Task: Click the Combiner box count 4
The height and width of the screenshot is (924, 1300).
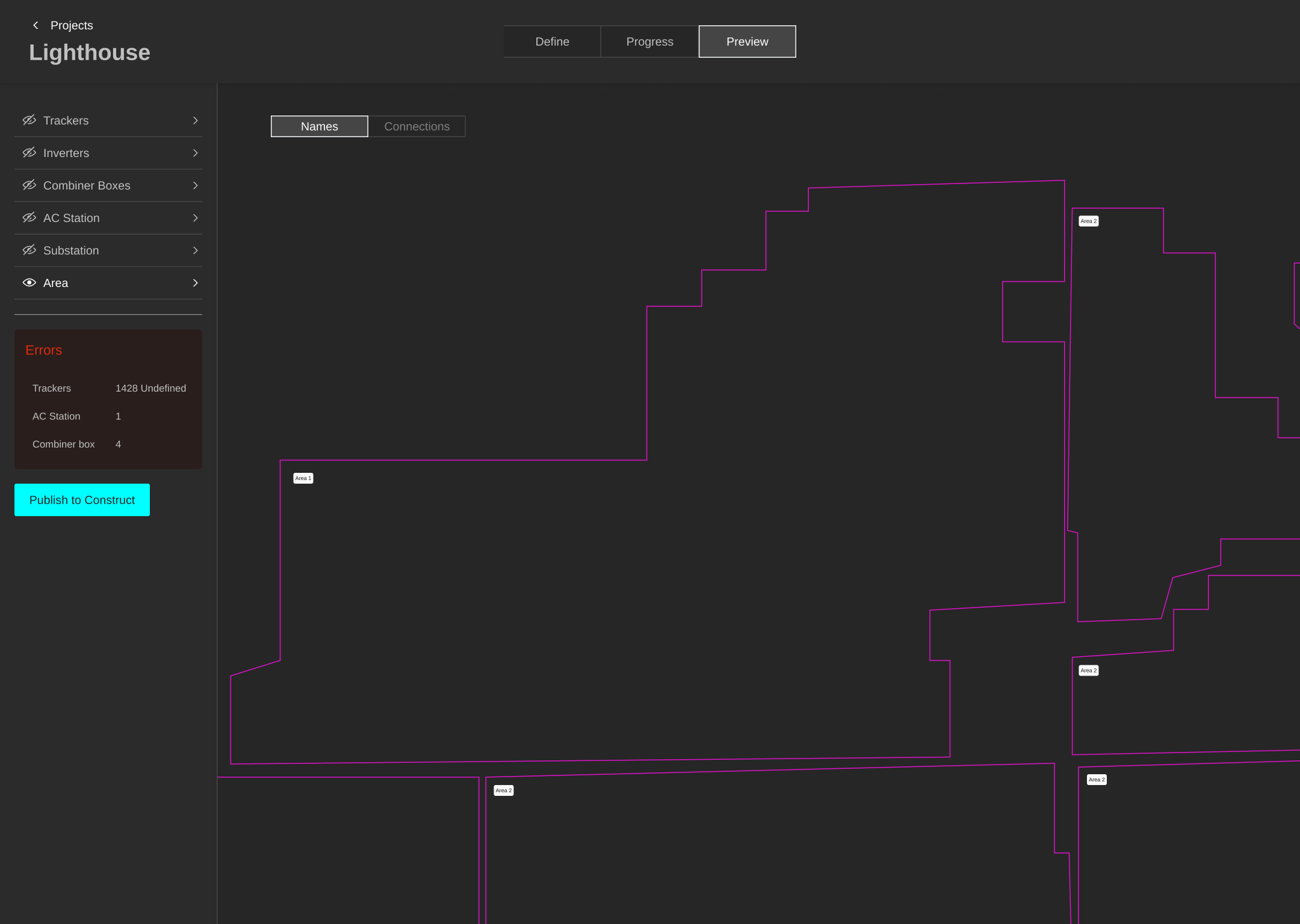Action: [x=118, y=445]
